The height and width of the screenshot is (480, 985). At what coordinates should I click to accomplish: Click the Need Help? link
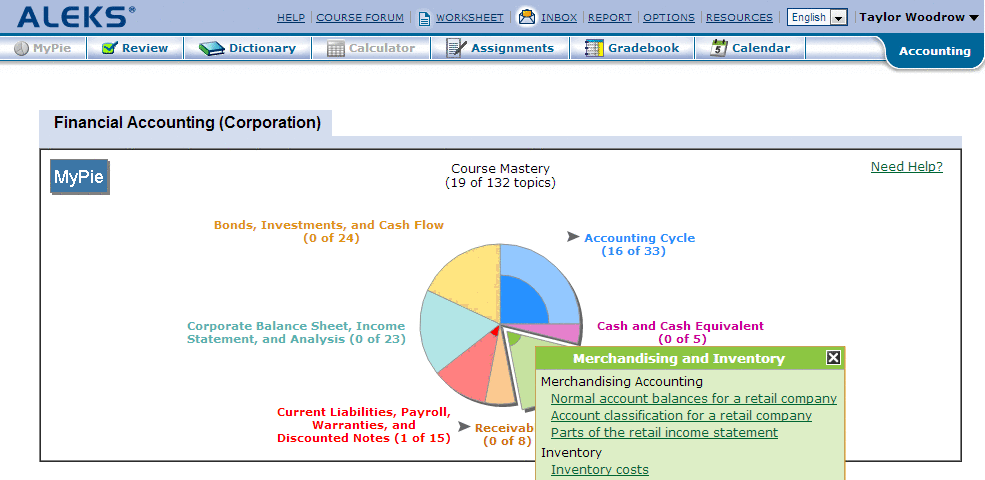click(906, 167)
